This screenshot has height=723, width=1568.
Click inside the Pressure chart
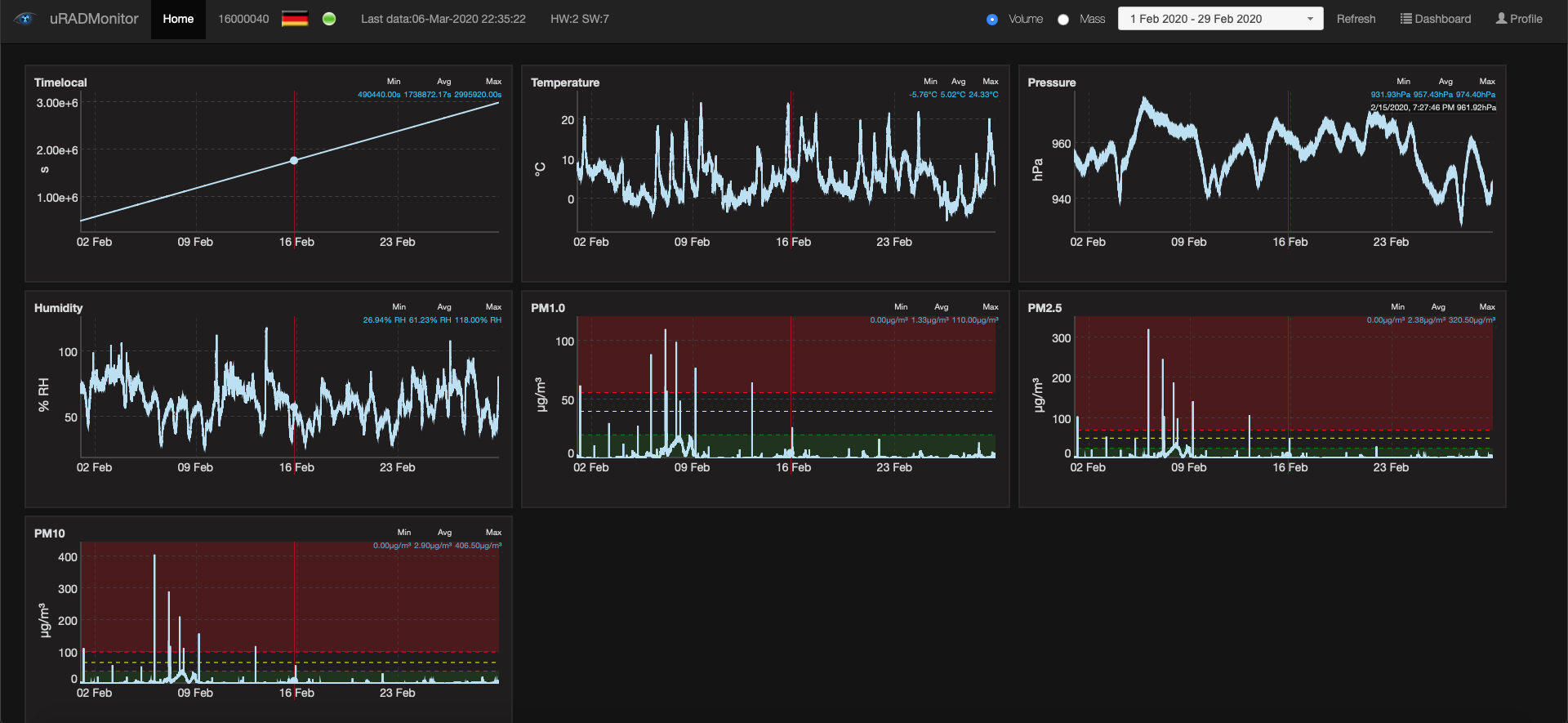[x=1282, y=163]
